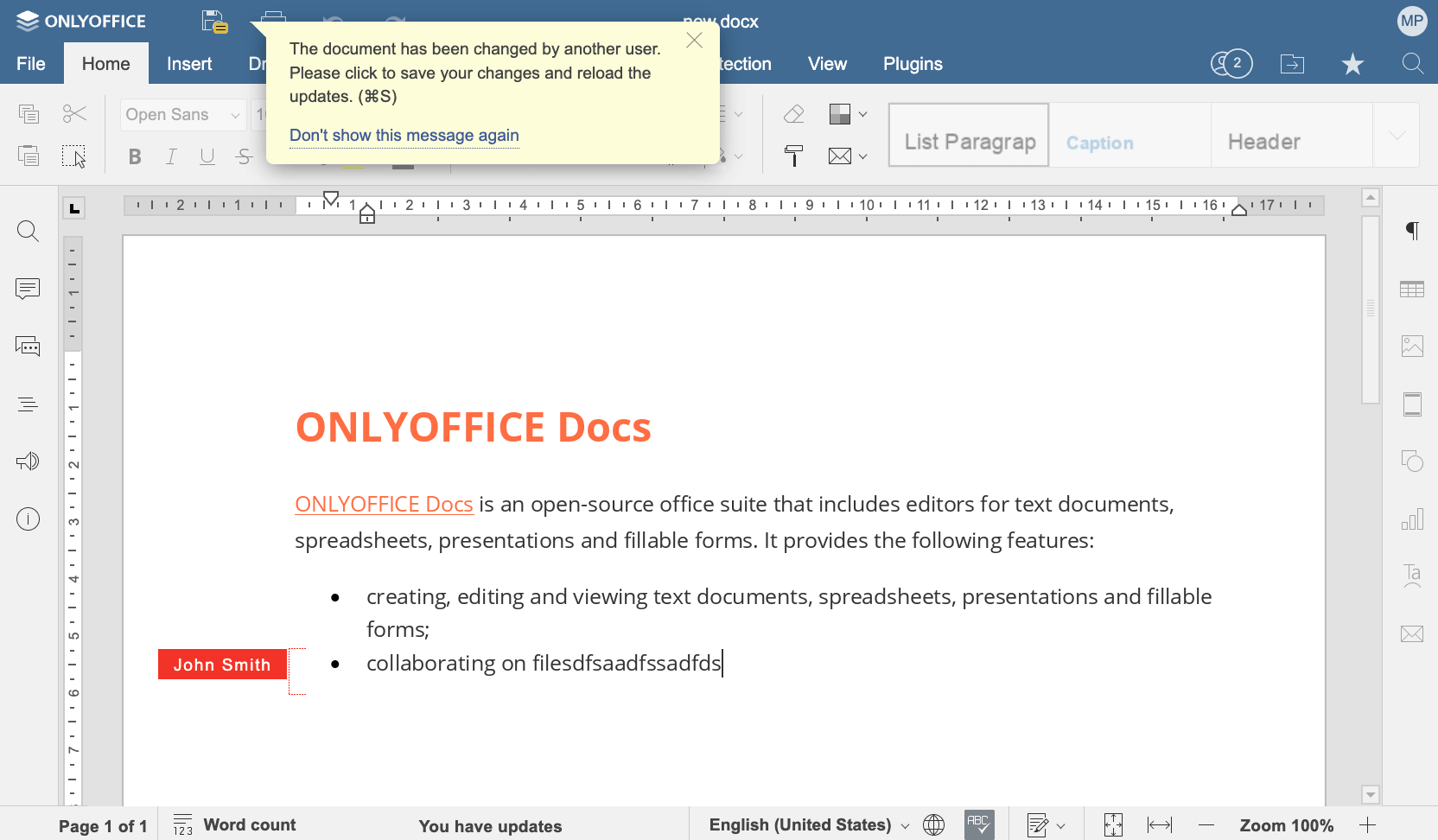Click the MP user avatar
The width and height of the screenshot is (1438, 840).
pyautogui.click(x=1412, y=21)
